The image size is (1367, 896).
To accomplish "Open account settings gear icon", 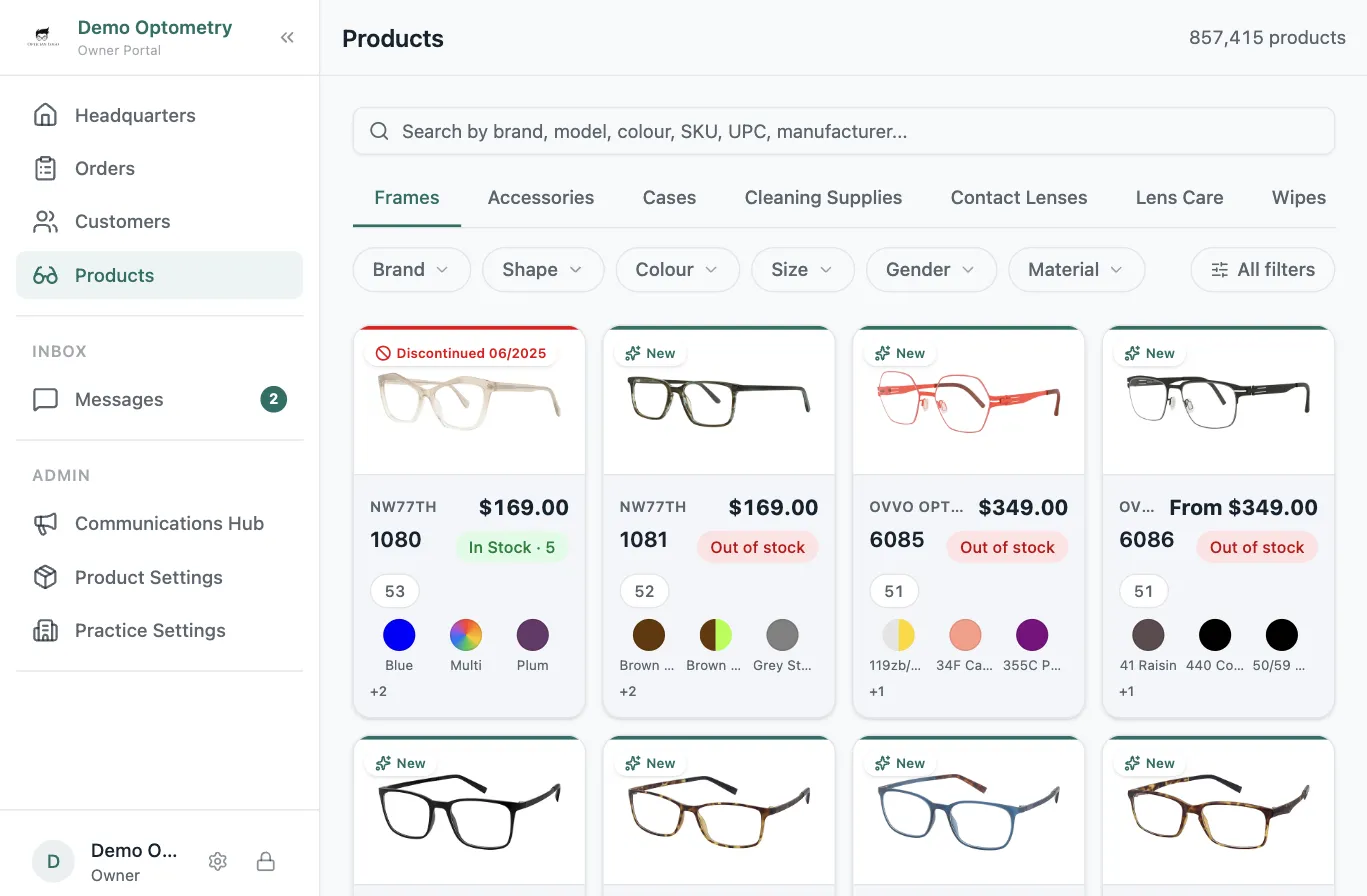I will [218, 861].
